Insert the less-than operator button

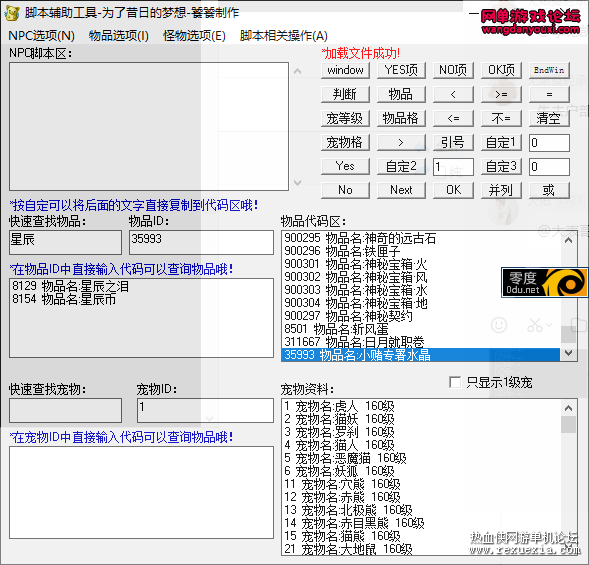pyautogui.click(x=453, y=94)
